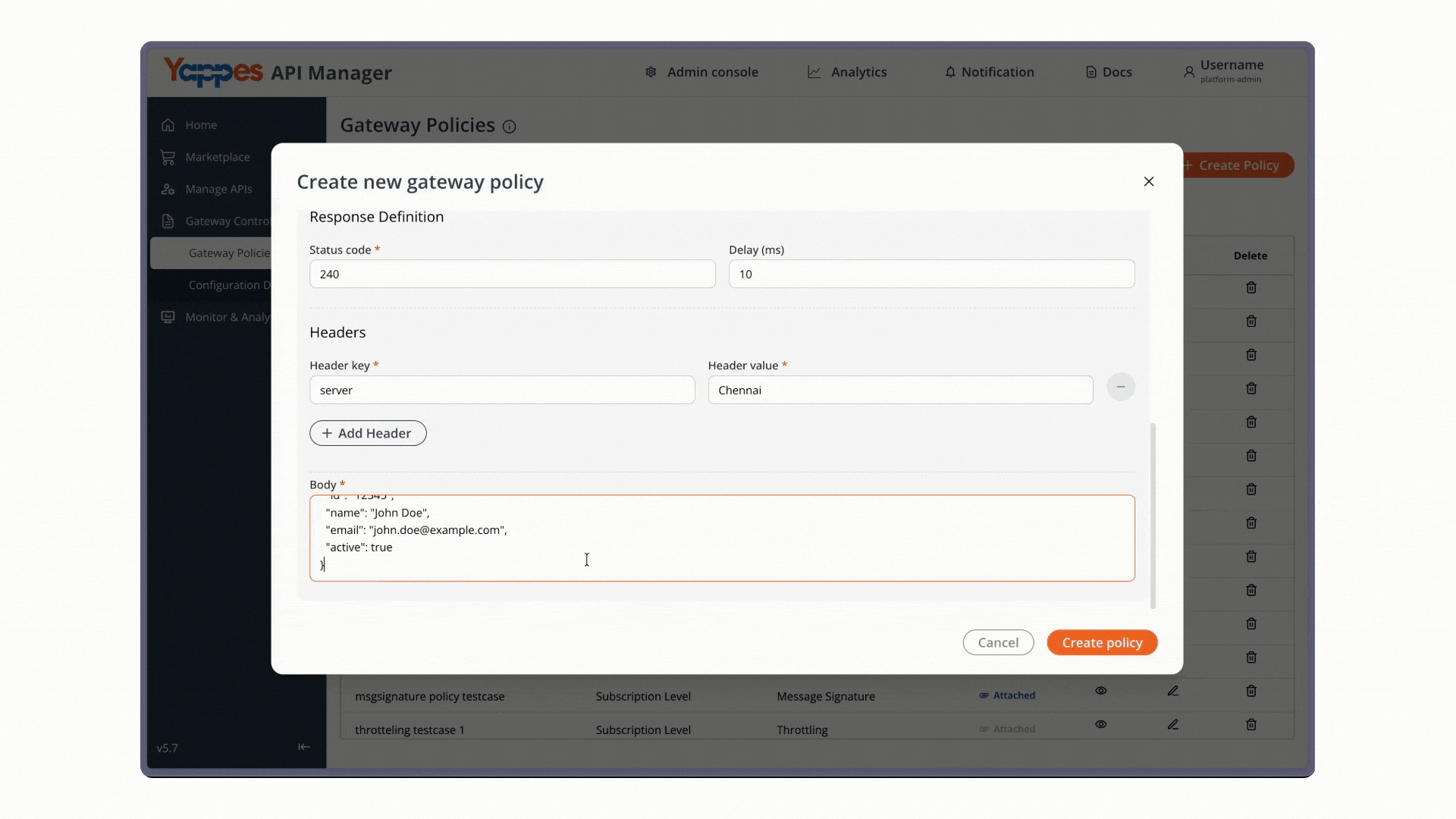This screenshot has width=1456, height=819.
Task: Open Notification from top navigation
Action: (x=989, y=72)
